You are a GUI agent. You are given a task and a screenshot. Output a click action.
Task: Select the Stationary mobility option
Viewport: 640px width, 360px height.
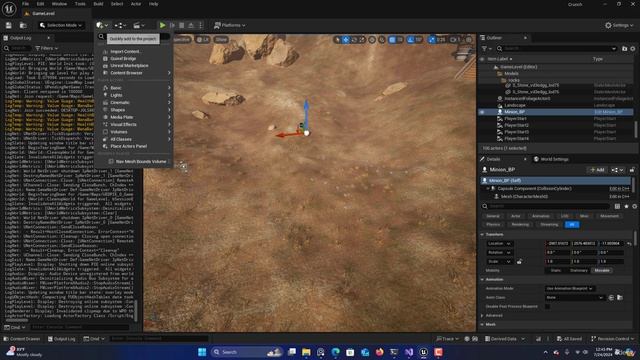578,271
